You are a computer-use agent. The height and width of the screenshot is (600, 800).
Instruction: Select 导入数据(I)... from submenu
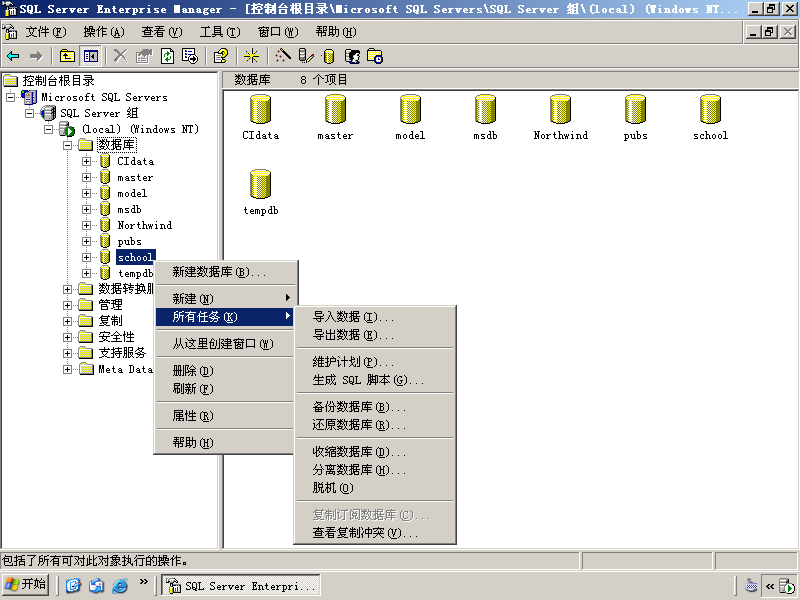pos(374,317)
